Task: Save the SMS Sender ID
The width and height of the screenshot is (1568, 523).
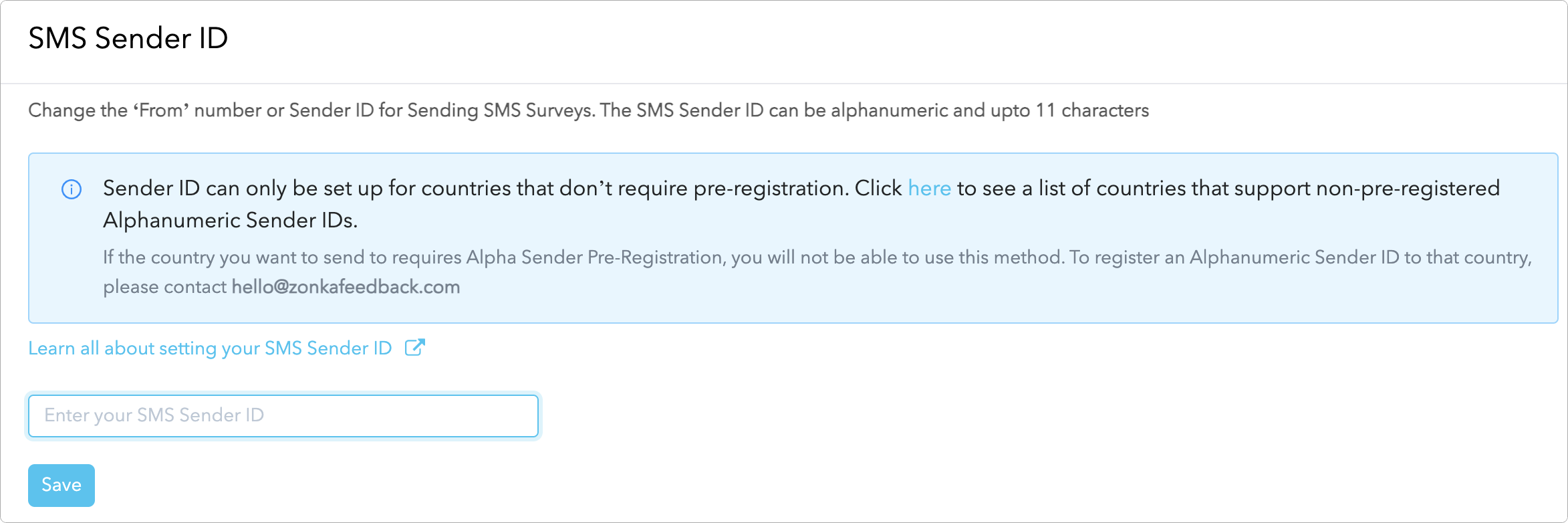Action: [61, 485]
